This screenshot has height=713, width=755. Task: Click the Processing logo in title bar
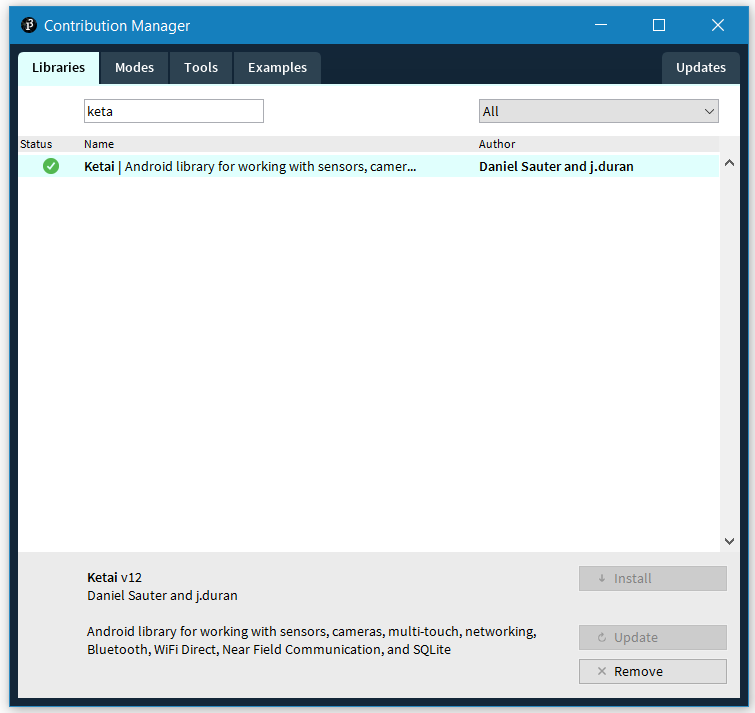coord(29,25)
